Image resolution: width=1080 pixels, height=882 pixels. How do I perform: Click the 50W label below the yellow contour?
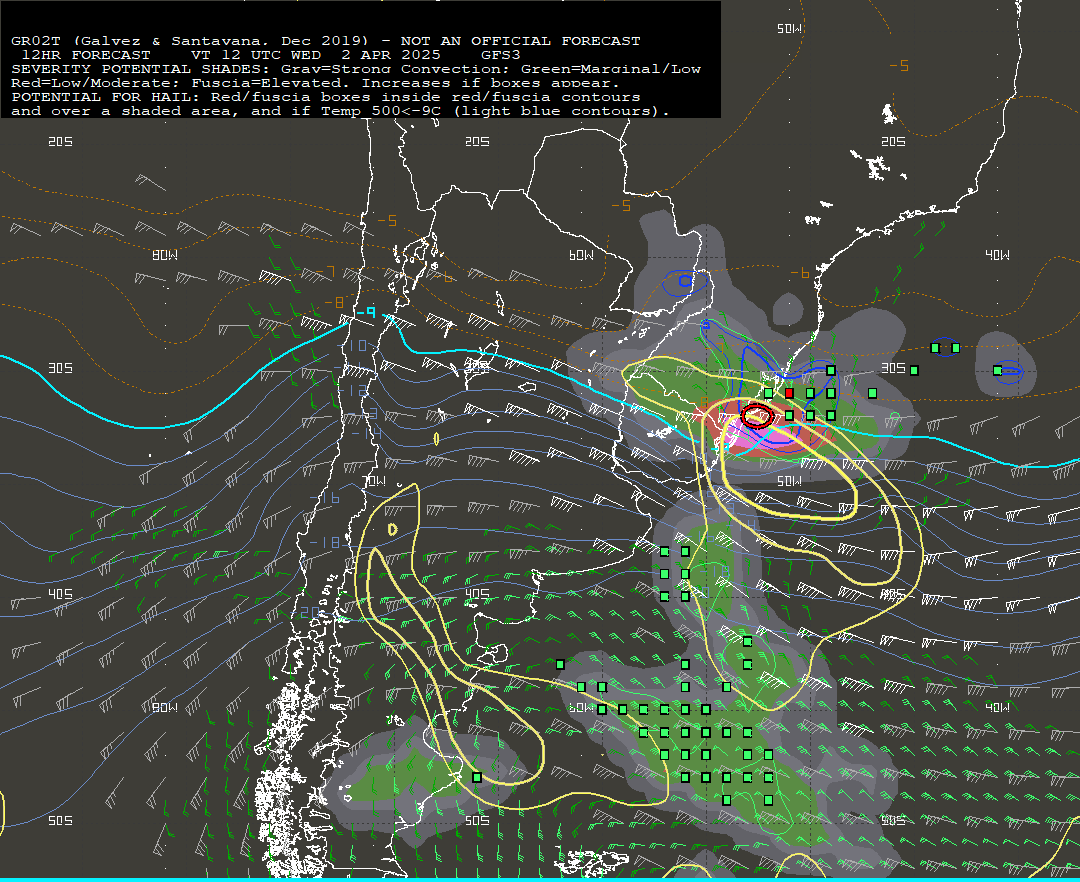click(x=789, y=481)
